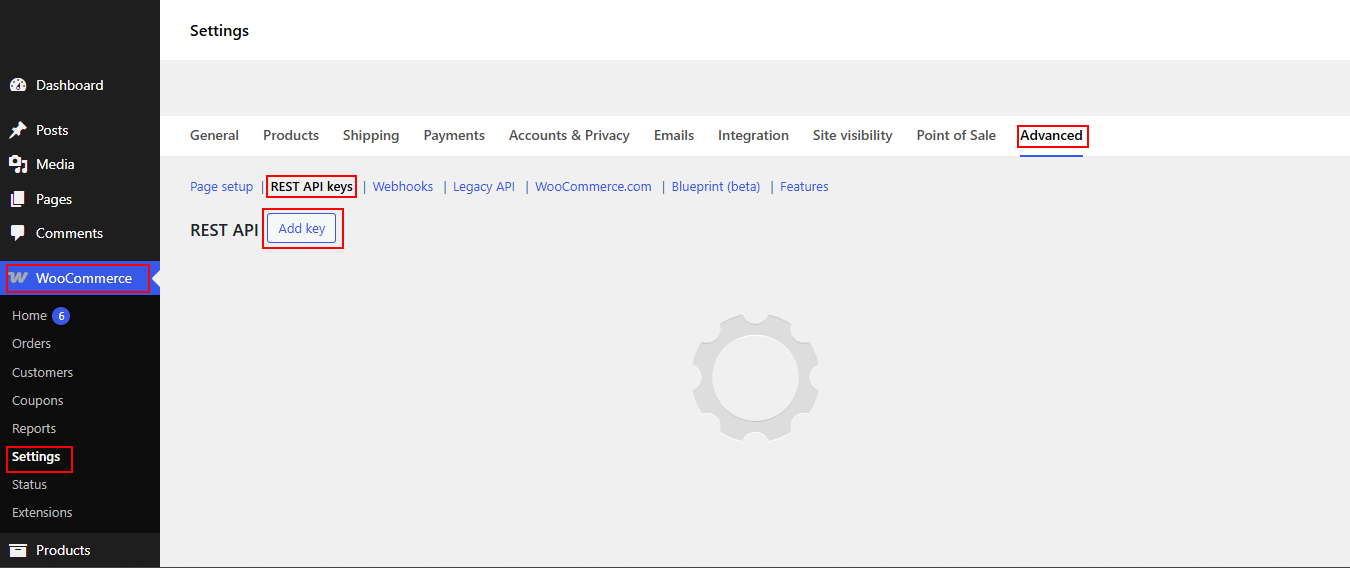1350x568 pixels.
Task: Open the Accounts & Privacy tab
Action: click(569, 135)
